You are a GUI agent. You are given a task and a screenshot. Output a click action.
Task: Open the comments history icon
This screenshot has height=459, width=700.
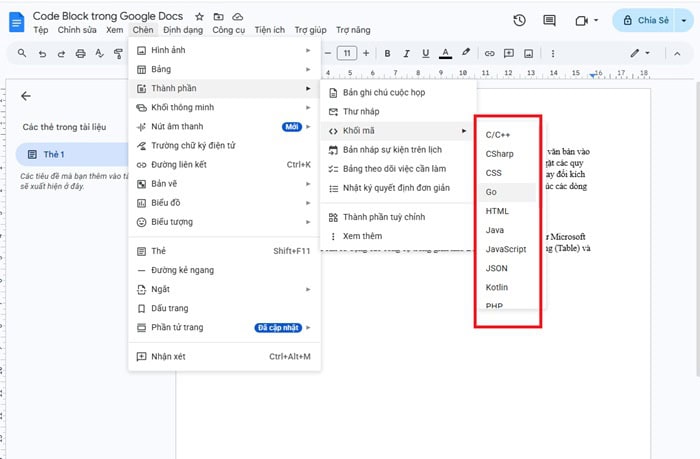coord(549,20)
